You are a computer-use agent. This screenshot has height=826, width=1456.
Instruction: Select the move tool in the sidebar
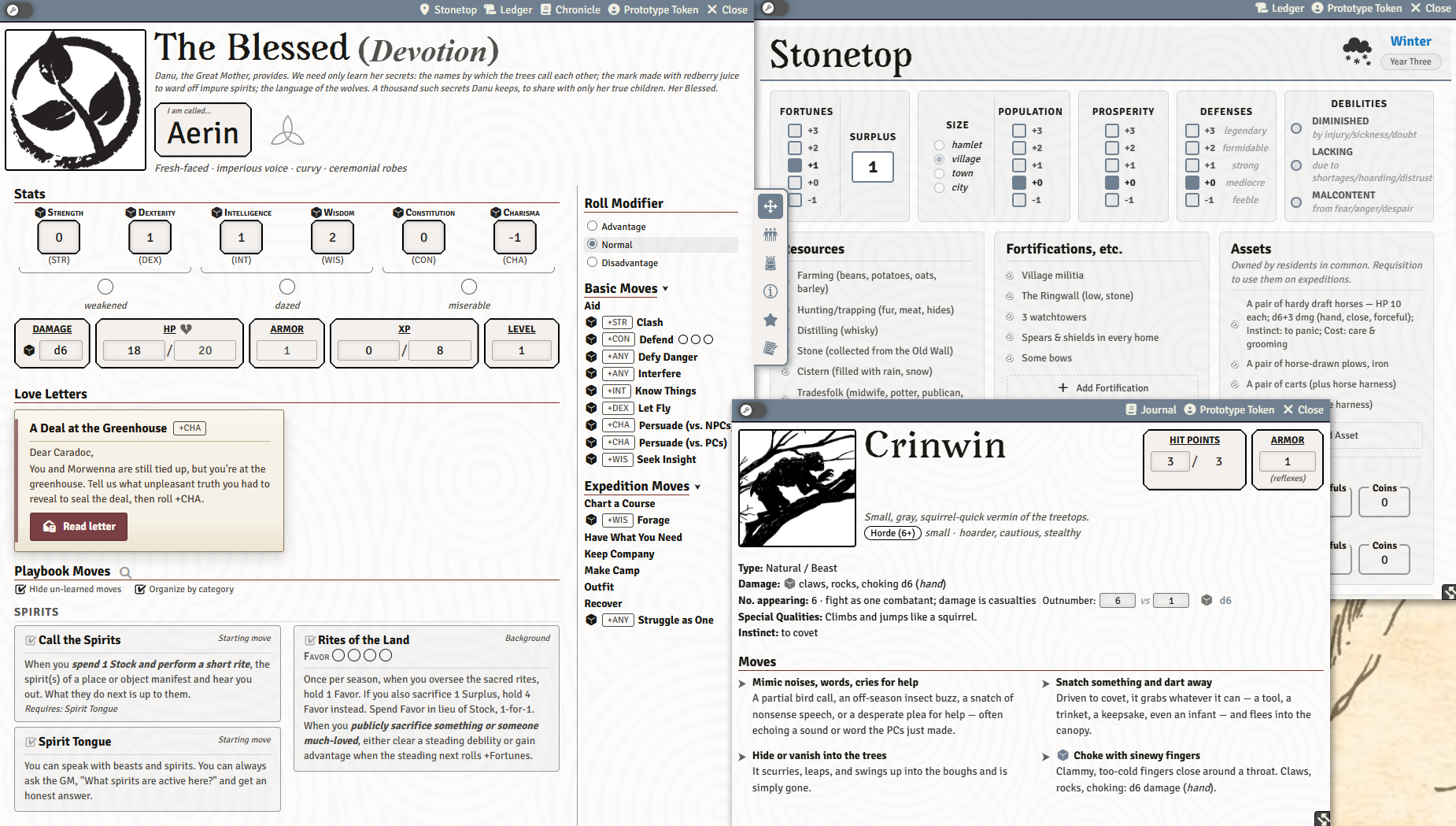[770, 206]
